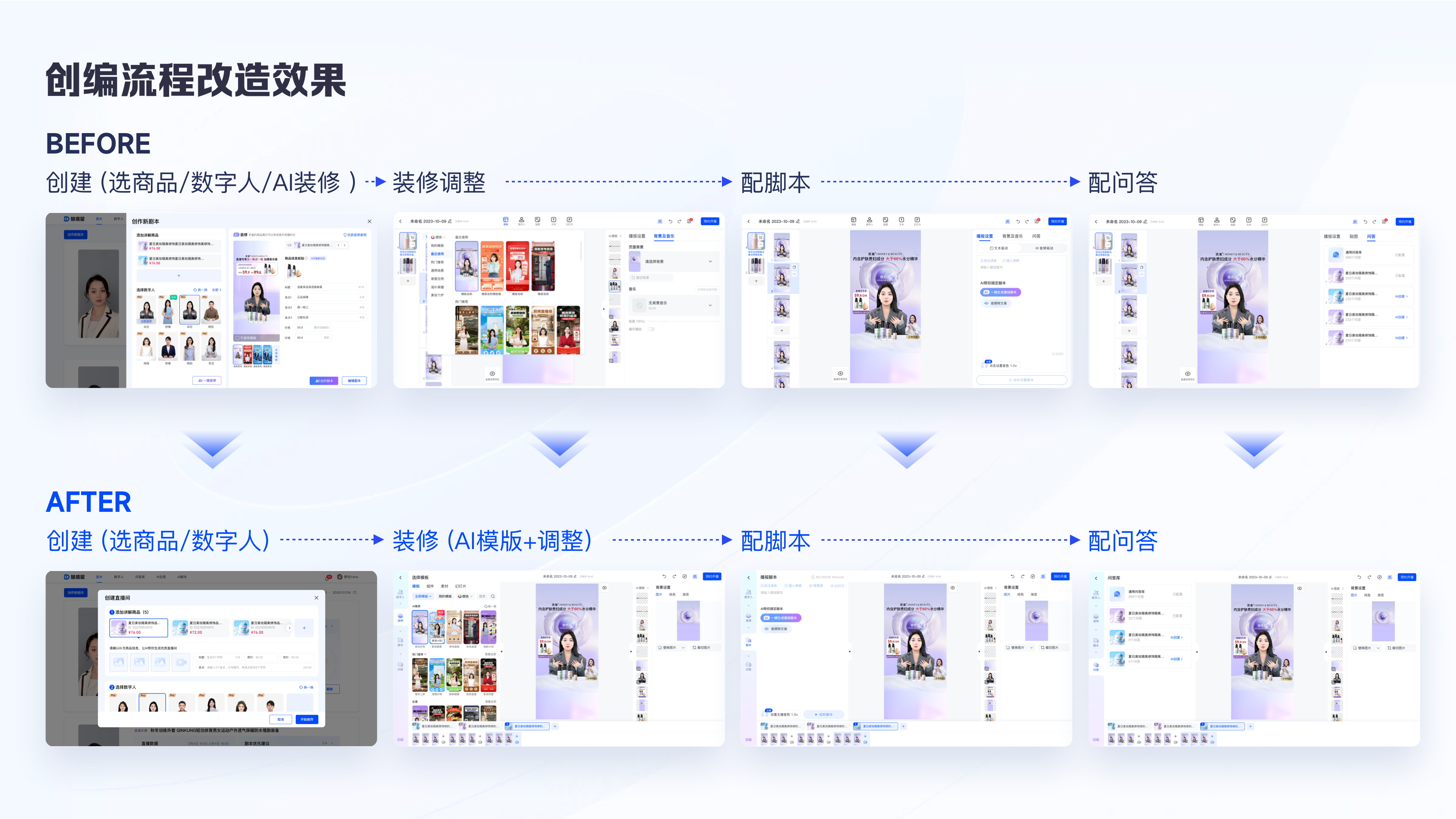
Task: Select the 模版 tool in the editor toolbar
Action: [505, 220]
